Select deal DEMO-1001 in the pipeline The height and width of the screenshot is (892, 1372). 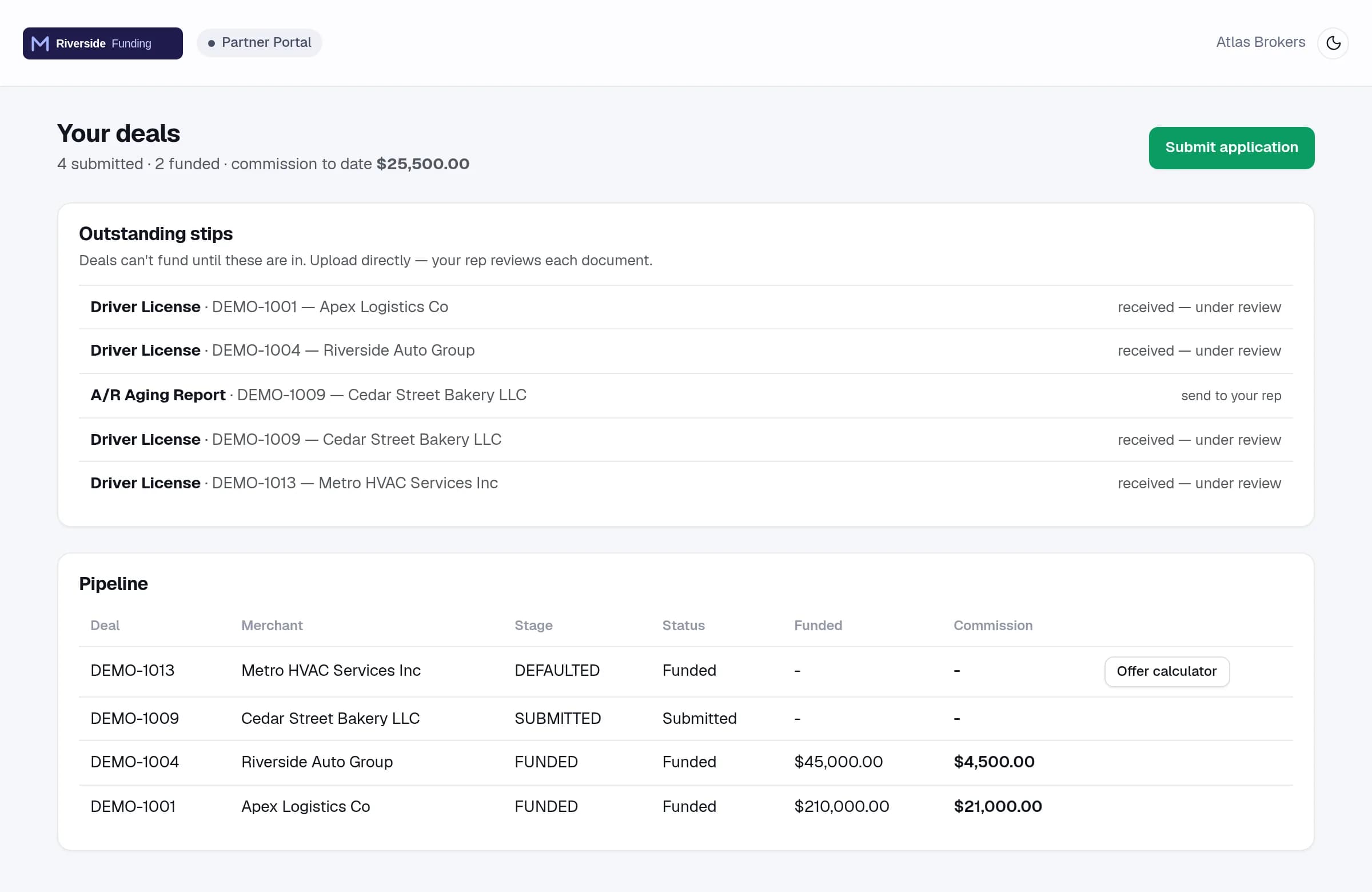[133, 807]
